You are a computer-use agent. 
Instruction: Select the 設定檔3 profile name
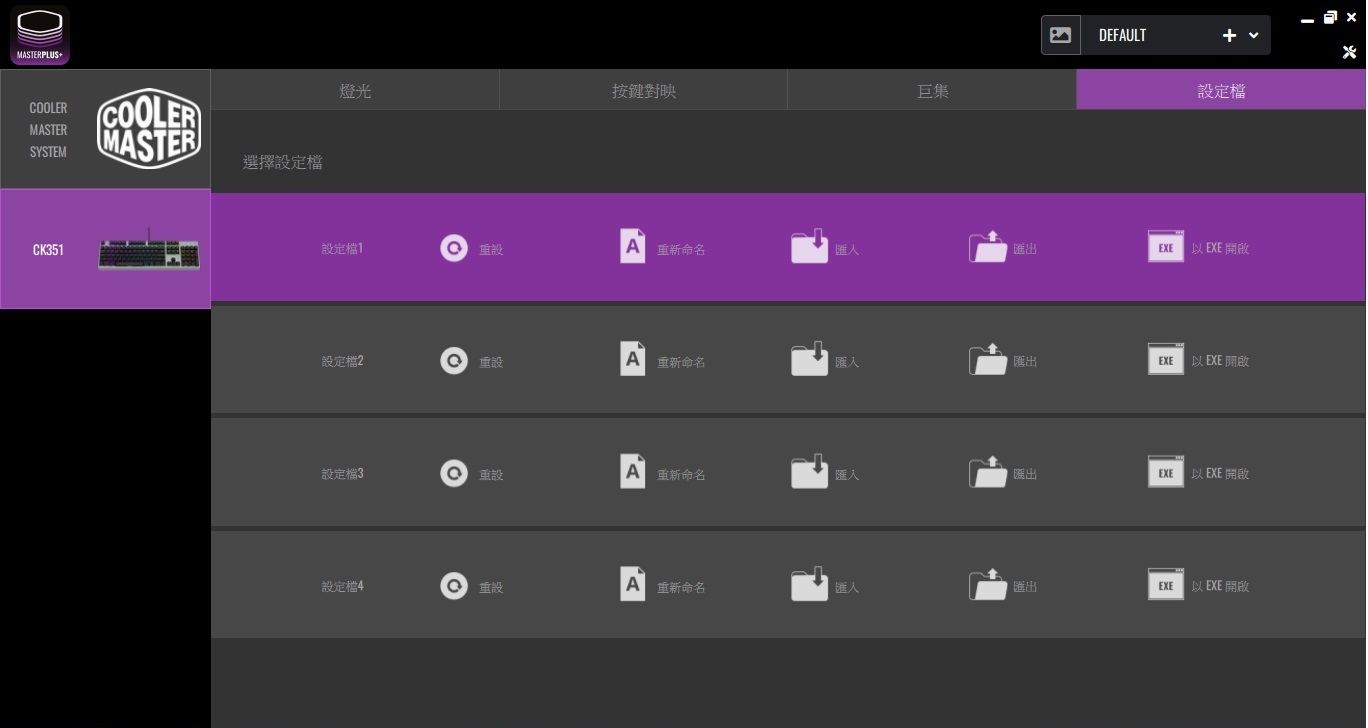click(x=342, y=474)
